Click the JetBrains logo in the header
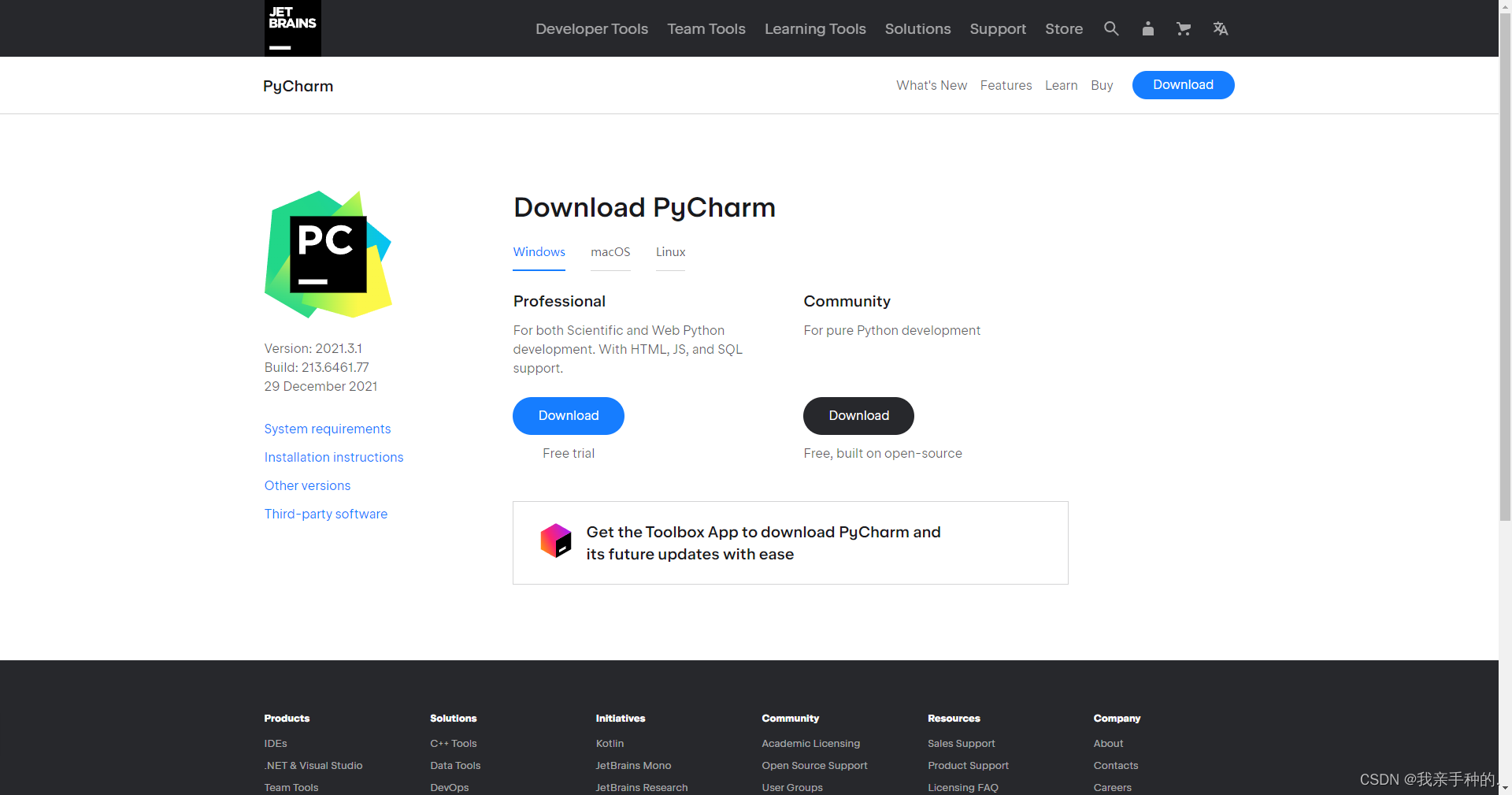Screen dimensions: 1512x795 (x=292, y=28)
